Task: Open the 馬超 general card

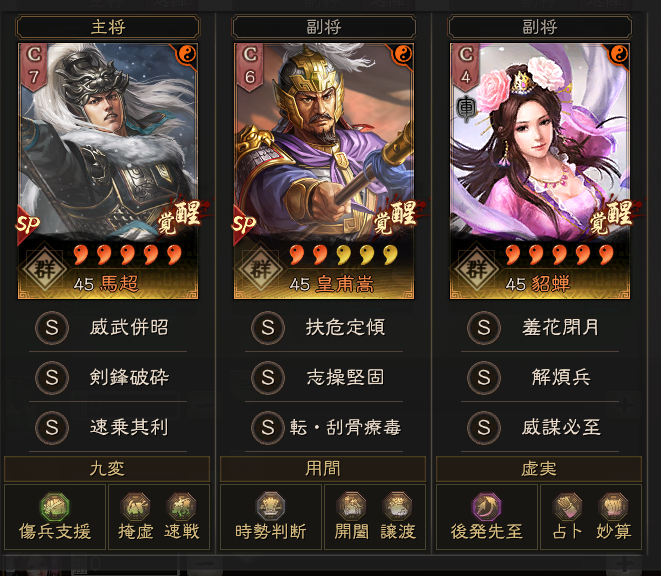Action: [x=108, y=171]
